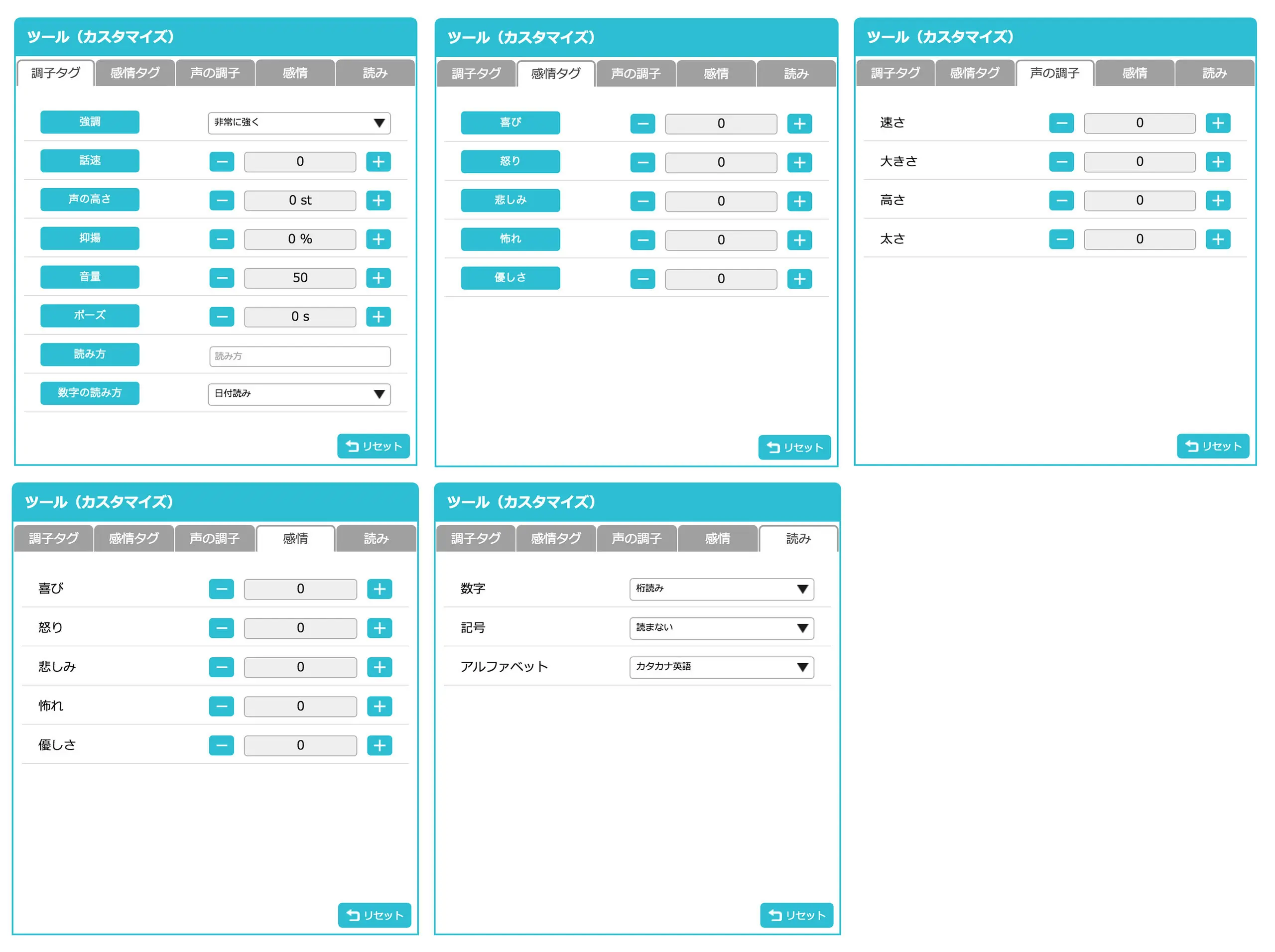This screenshot has width=1275, height=952.
Task: Insert the 優しさ emotion tag button
Action: point(510,278)
